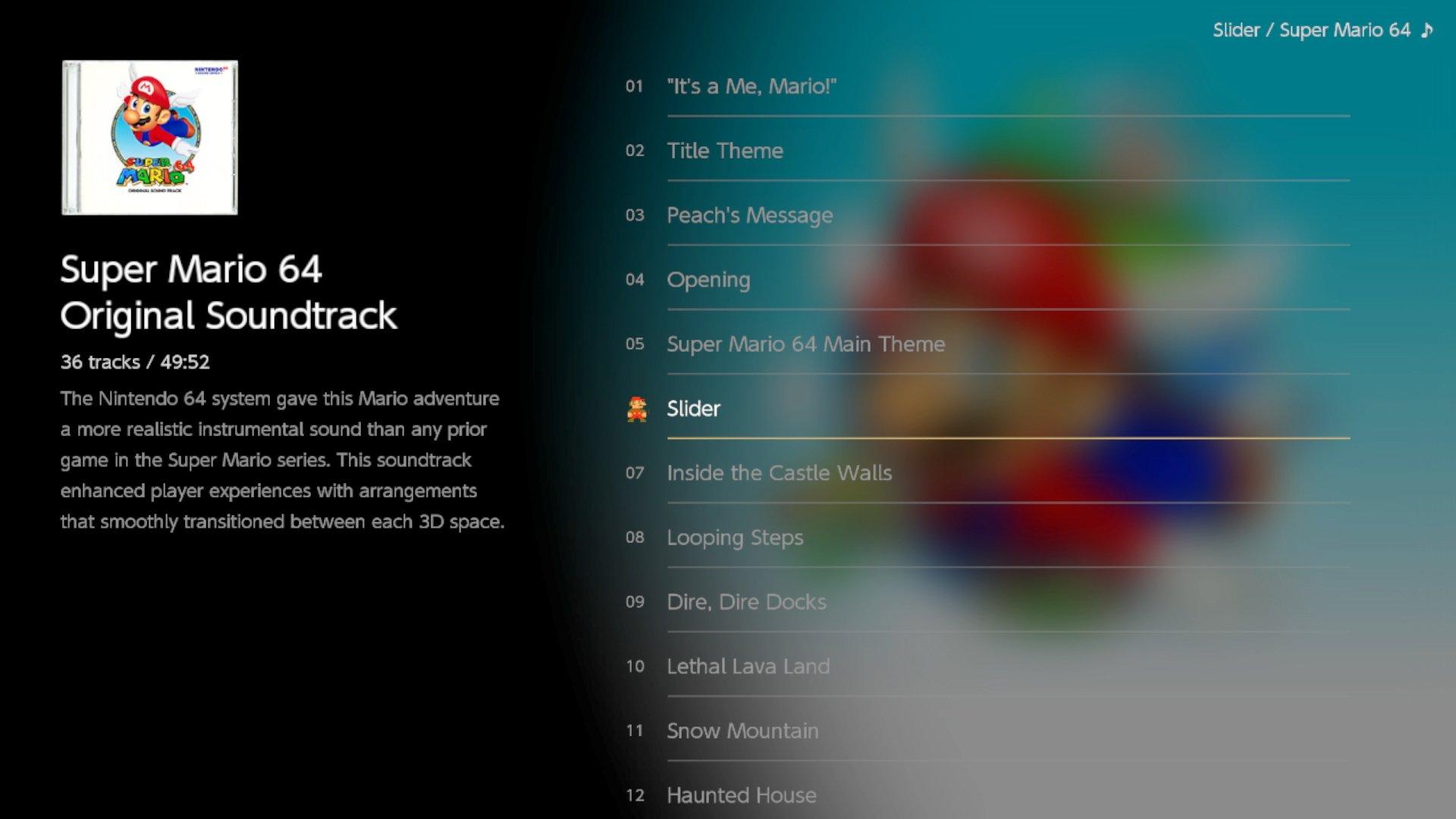Select track 10 Lethal Lava Land
The image size is (1456, 819).
click(x=748, y=666)
